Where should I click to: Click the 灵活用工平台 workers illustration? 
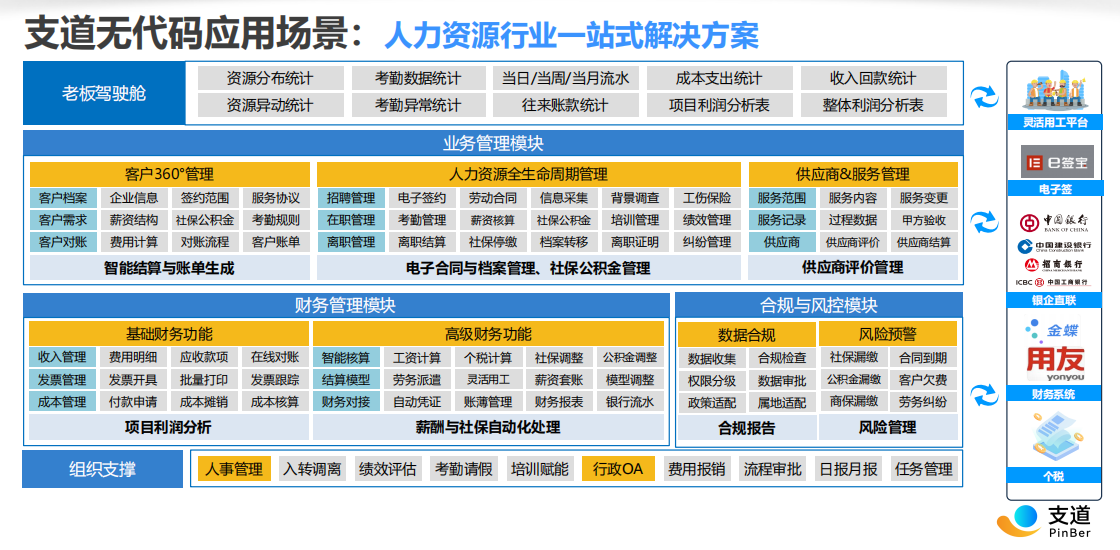[1055, 90]
